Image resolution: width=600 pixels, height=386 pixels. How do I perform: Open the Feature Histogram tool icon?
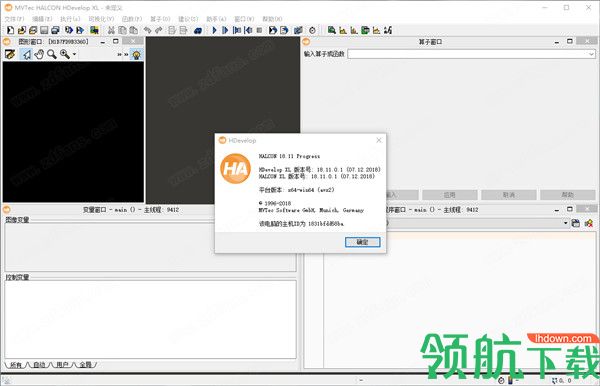[354, 30]
